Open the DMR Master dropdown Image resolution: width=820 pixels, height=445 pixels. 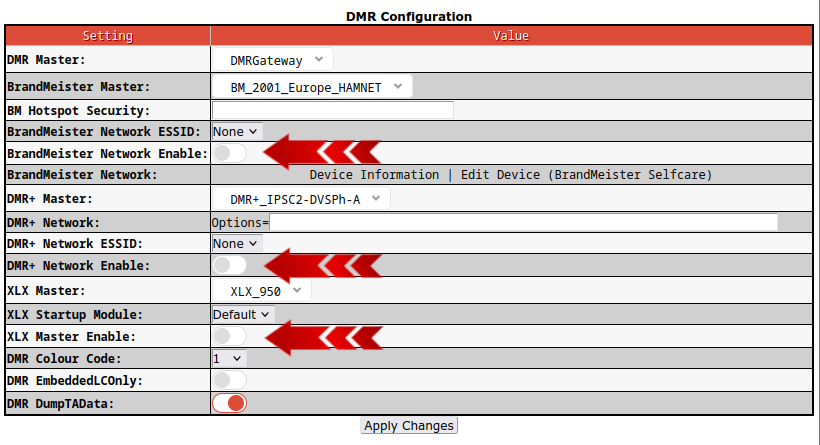coord(272,60)
